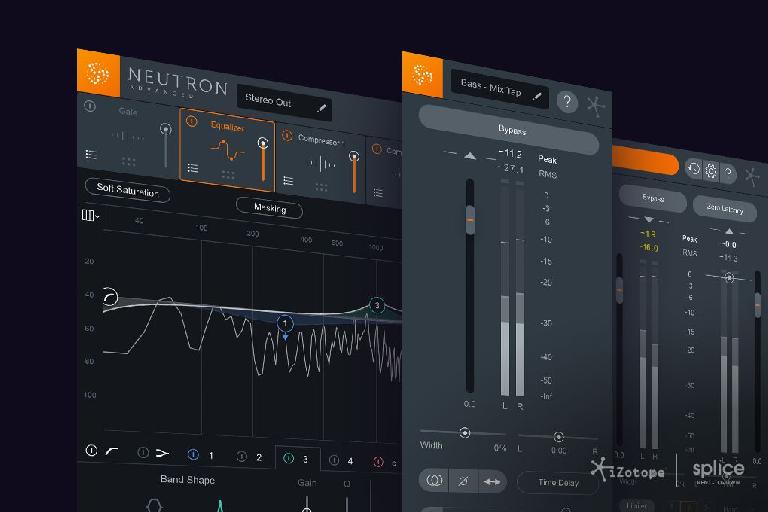Choose the hexagonal Band Shape icon
The image size is (768, 512).
[x=154, y=505]
